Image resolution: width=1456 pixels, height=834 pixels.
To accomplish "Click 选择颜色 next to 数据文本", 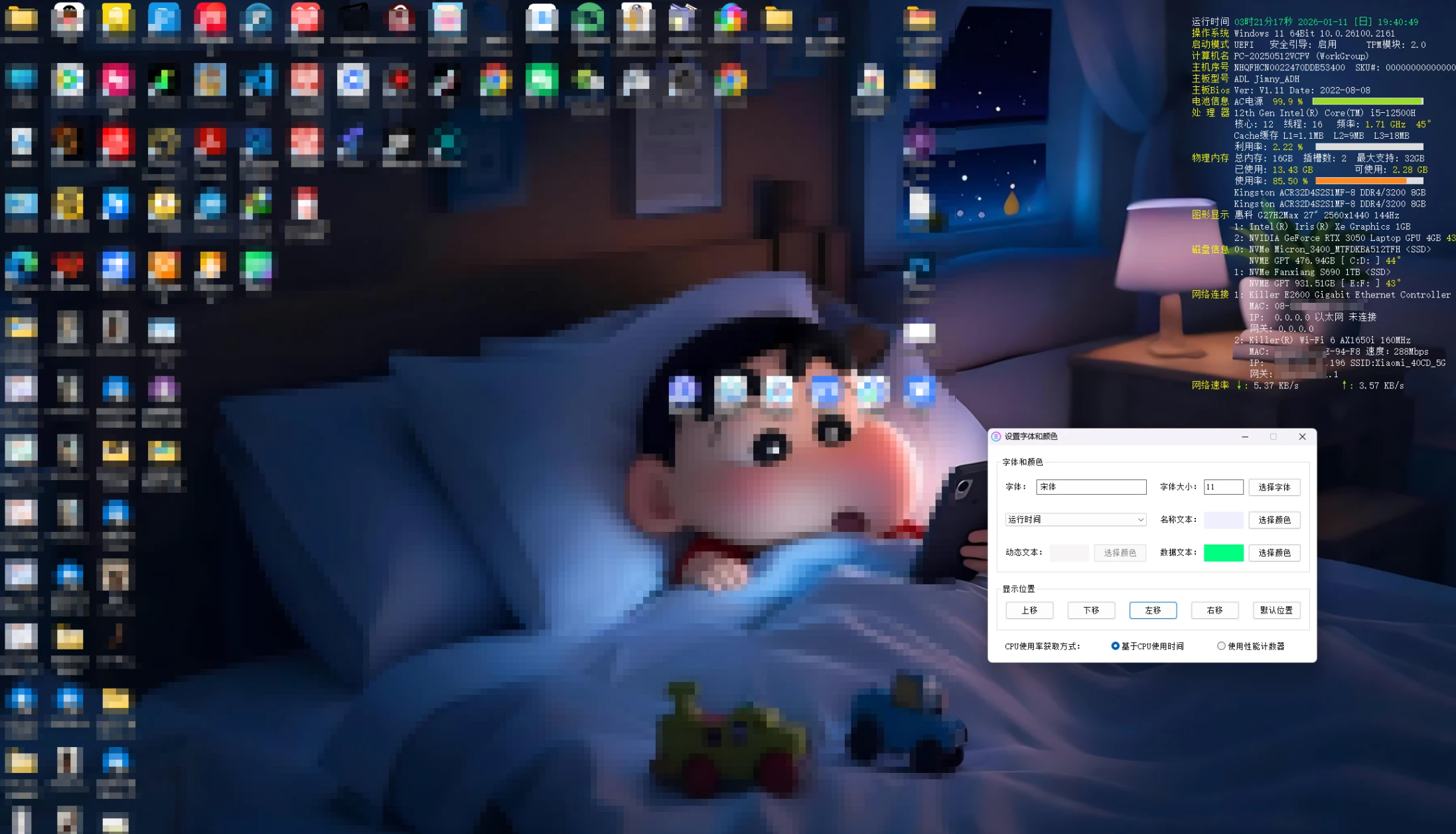I will (x=1274, y=552).
